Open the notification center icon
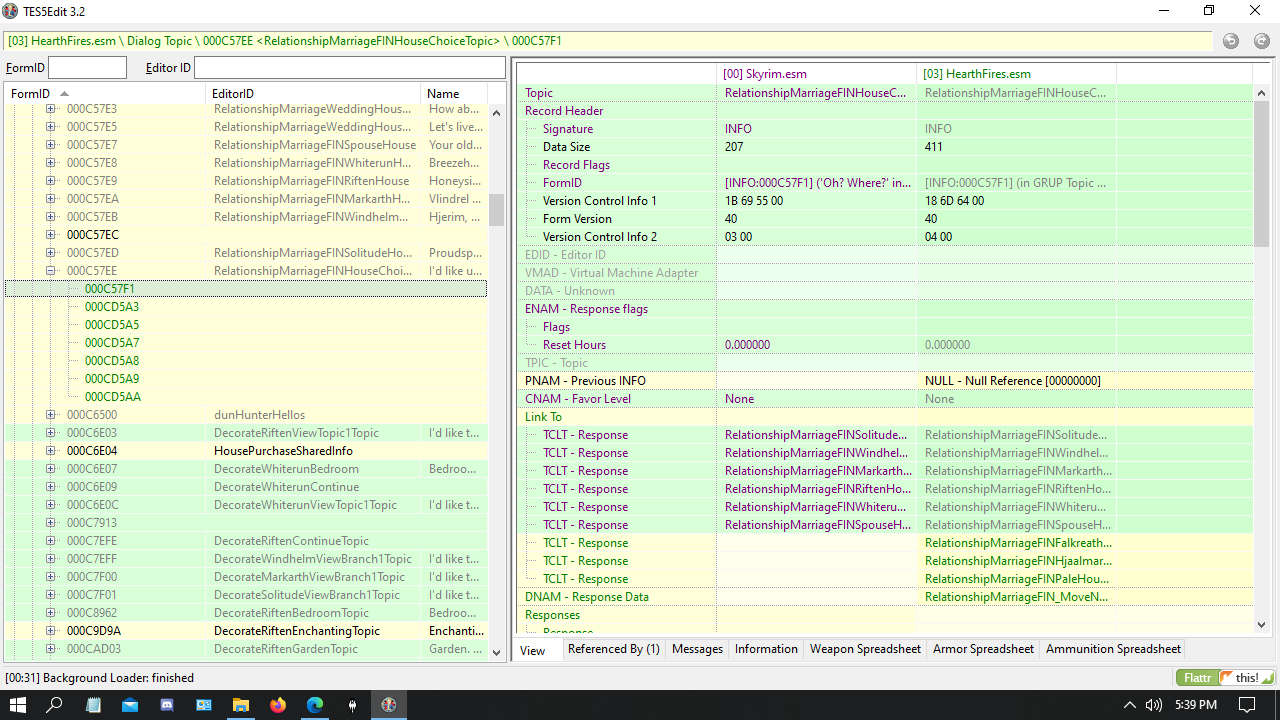This screenshot has height=720, width=1280. click(x=1247, y=705)
